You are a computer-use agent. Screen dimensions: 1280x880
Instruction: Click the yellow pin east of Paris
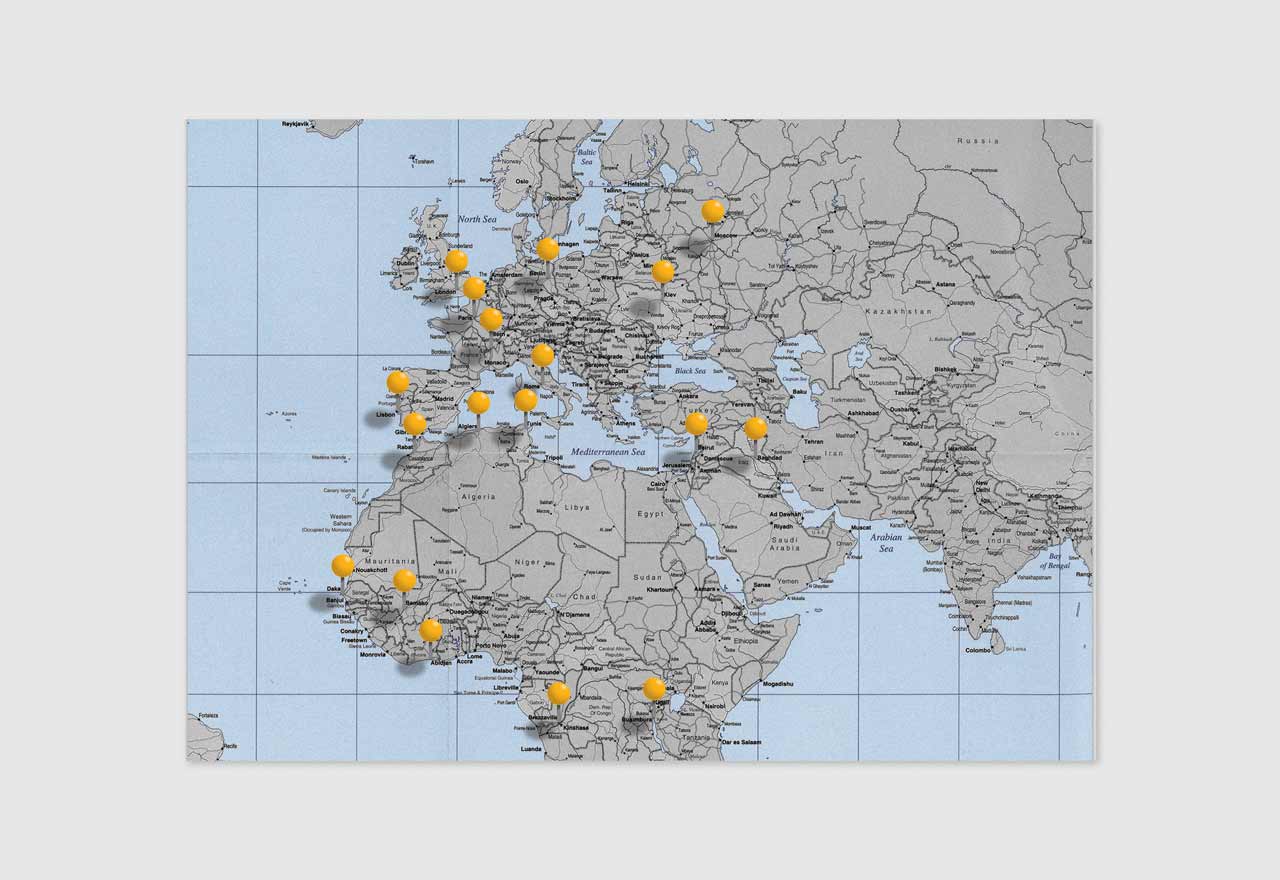491,319
